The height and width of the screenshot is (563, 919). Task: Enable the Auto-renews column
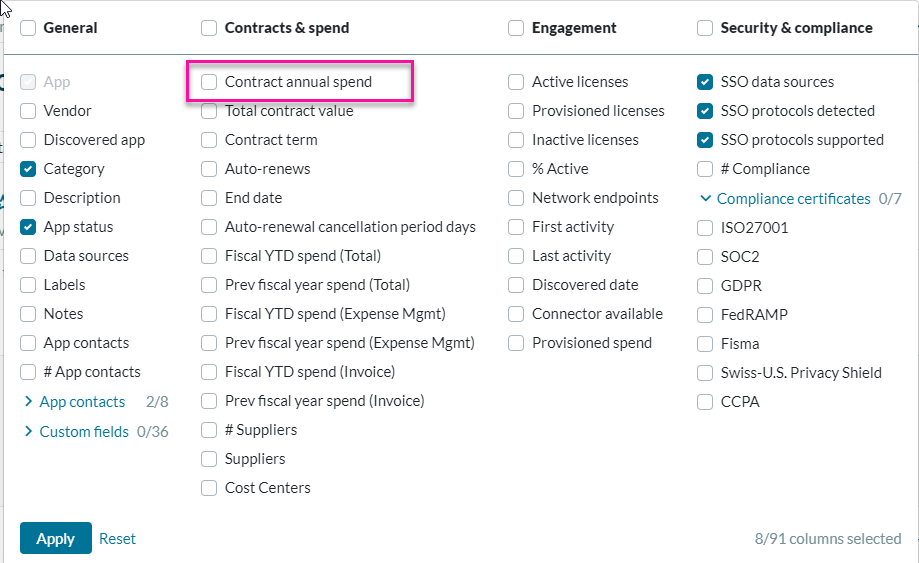coord(209,169)
